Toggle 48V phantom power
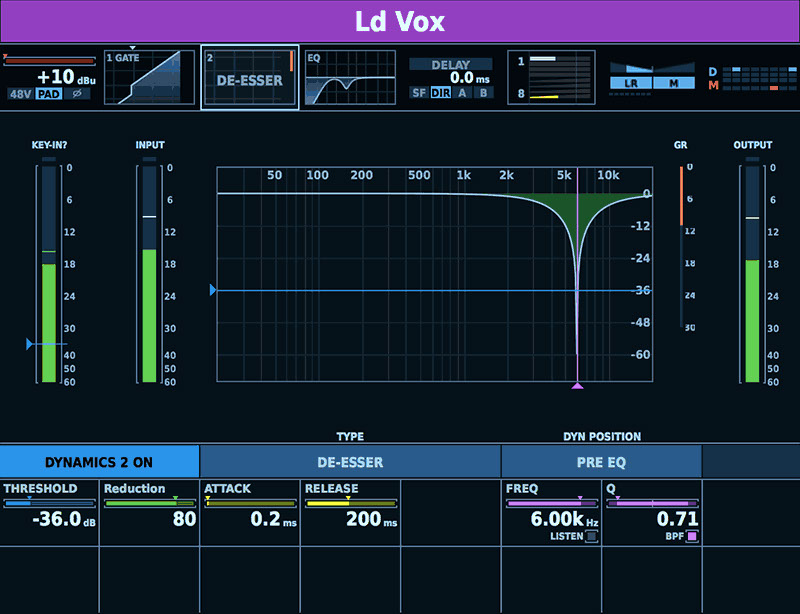 click(20, 94)
